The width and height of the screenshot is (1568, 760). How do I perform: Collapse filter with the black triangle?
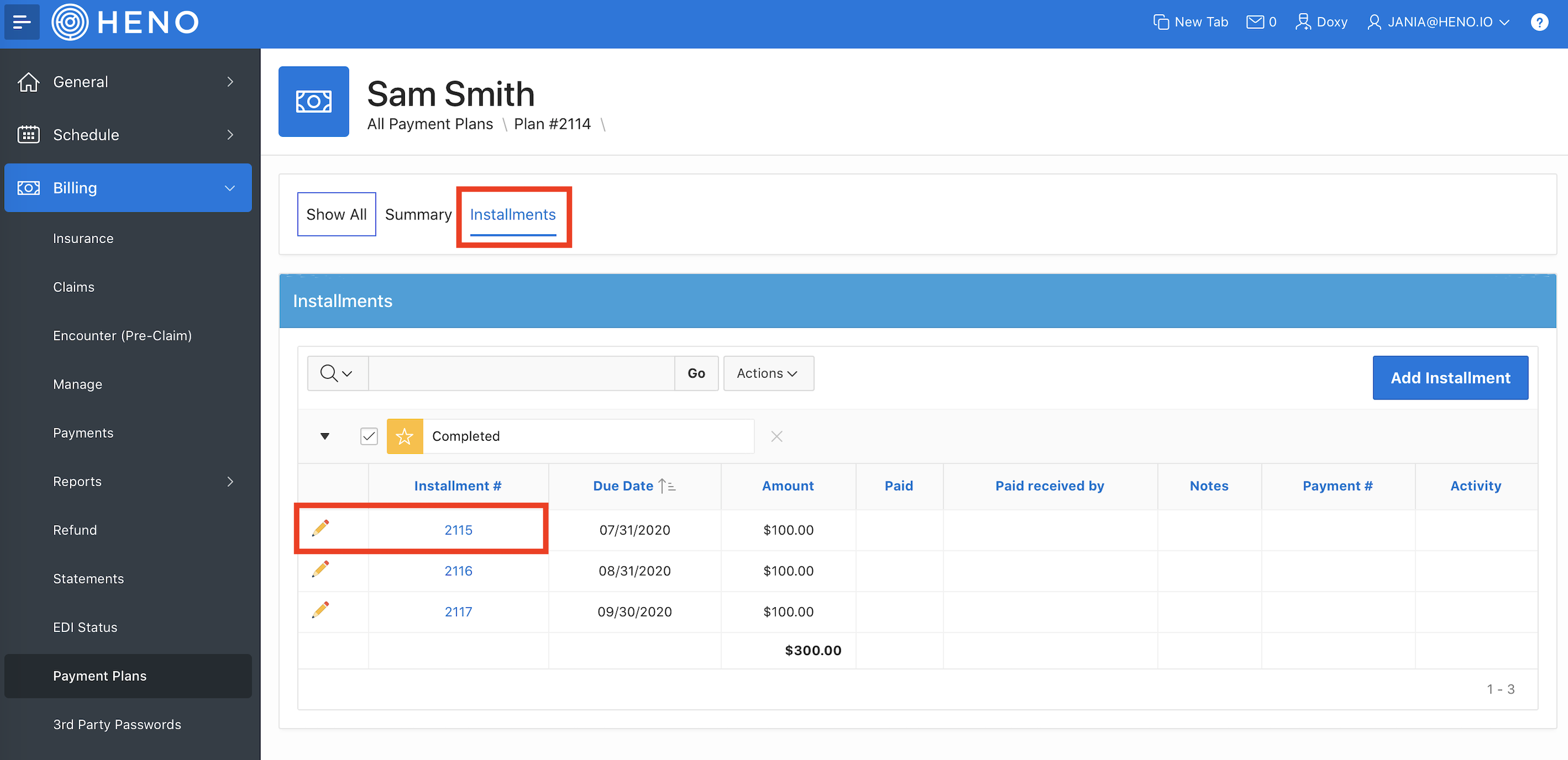[x=325, y=436]
